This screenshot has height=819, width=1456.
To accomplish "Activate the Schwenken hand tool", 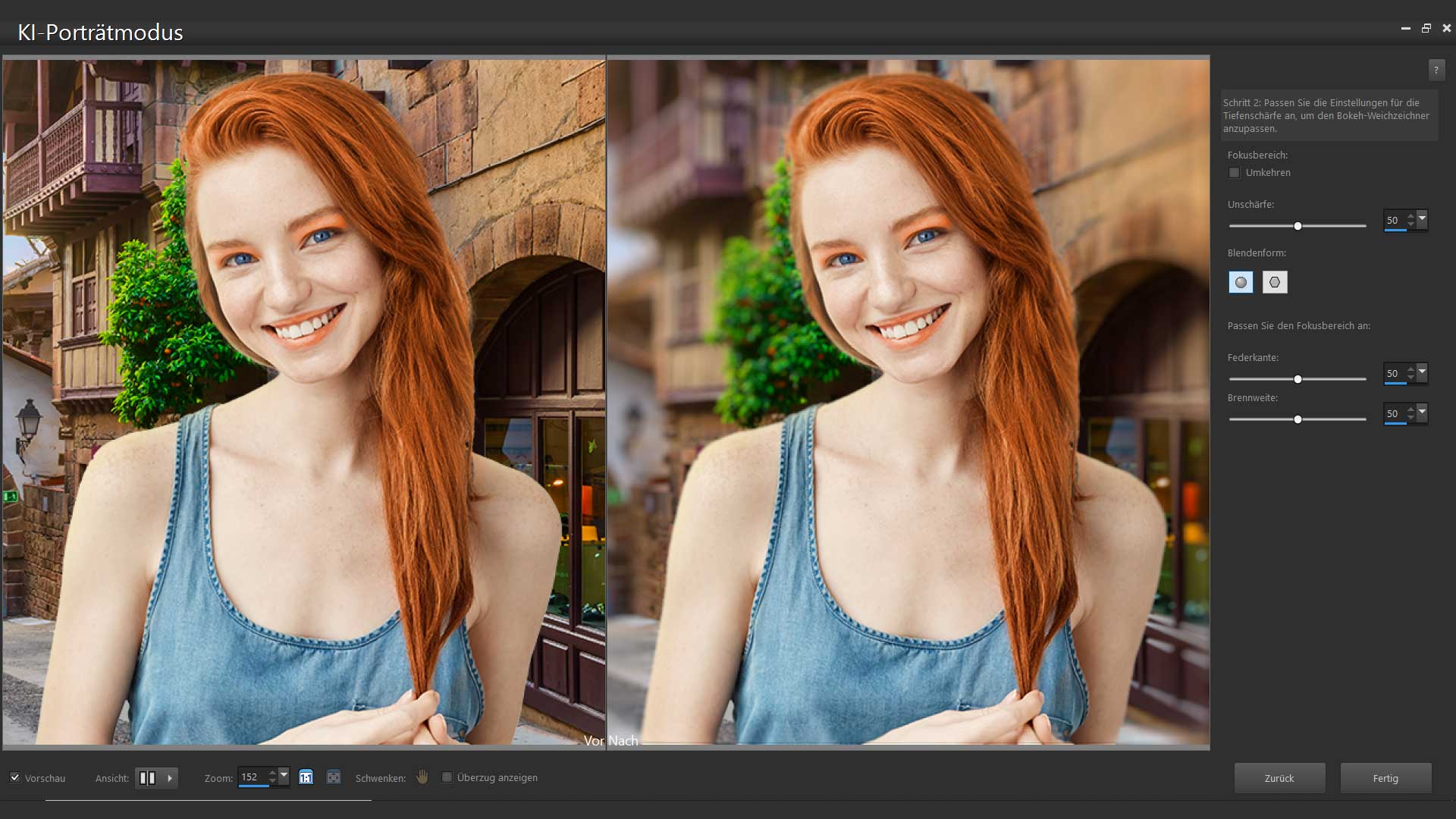I will click(x=422, y=777).
